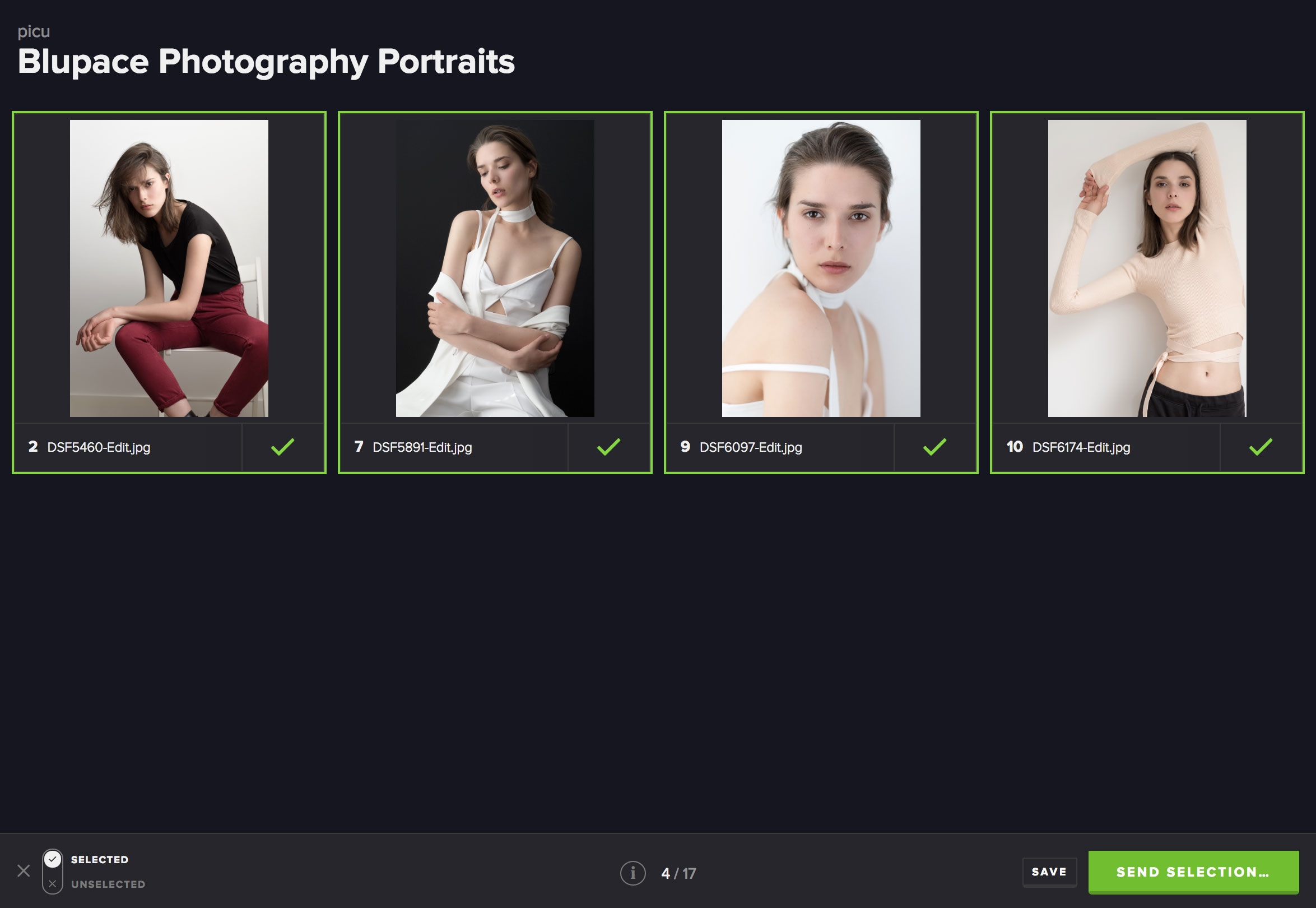Open close-up face portrait thumbnail
1316x908 pixels.
(x=821, y=268)
